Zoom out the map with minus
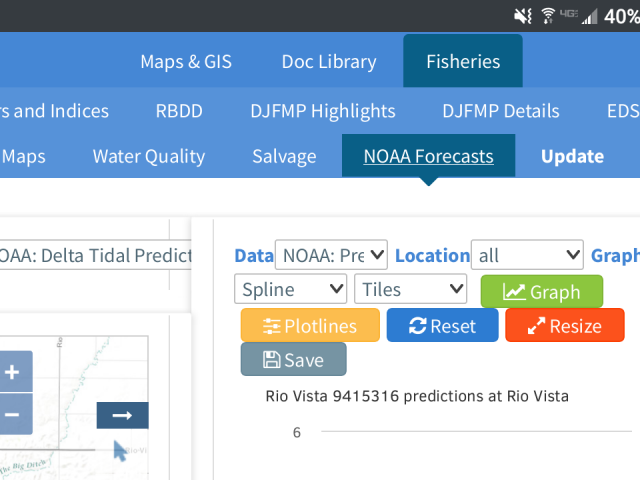Screen dimensions: 640x480 pyautogui.click(x=16, y=414)
